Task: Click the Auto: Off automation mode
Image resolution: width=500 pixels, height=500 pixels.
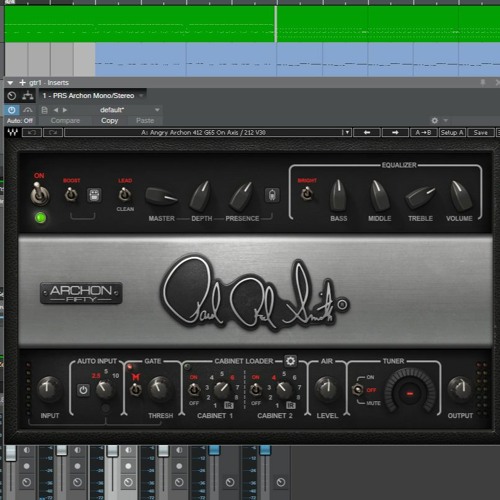Action: [20, 121]
